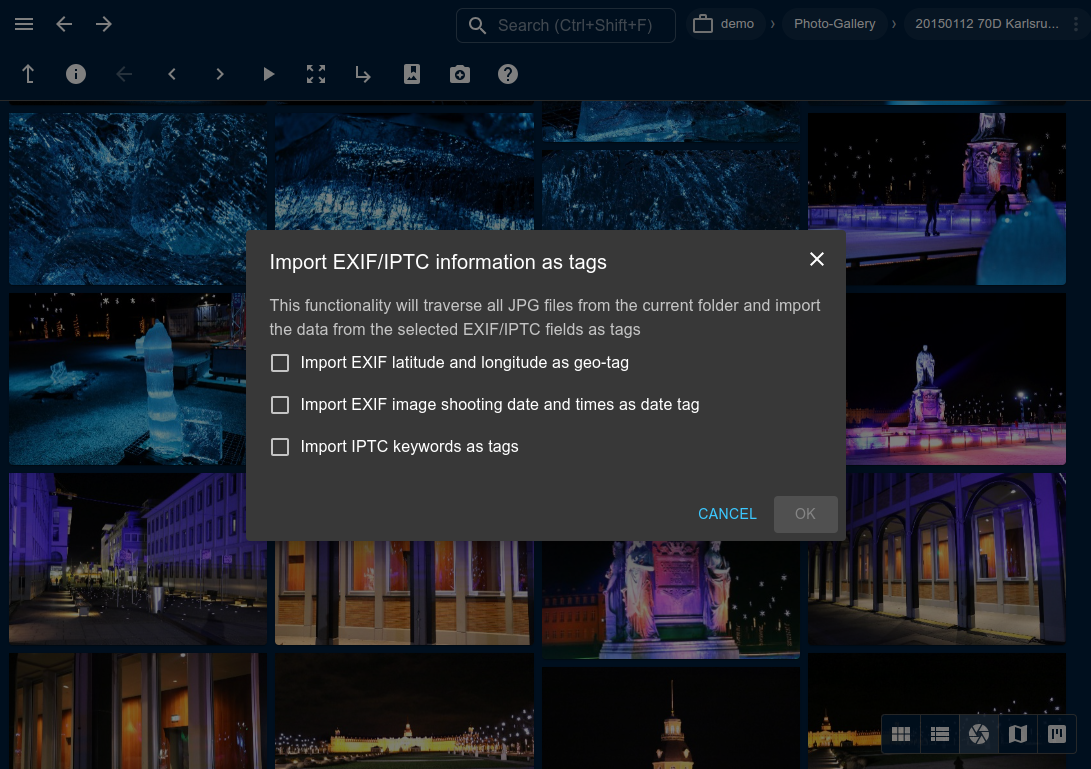Screen dimensions: 1091x769
Task: Open the current folder's three-dot menu
Action: click(x=1076, y=25)
